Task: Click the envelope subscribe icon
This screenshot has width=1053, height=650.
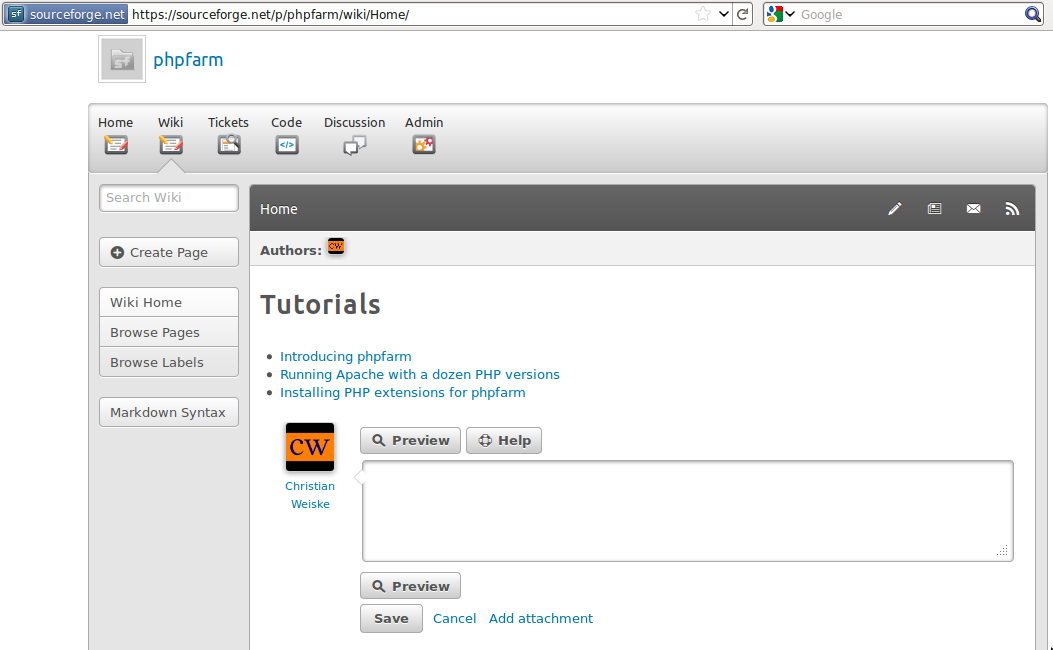Action: click(x=973, y=209)
